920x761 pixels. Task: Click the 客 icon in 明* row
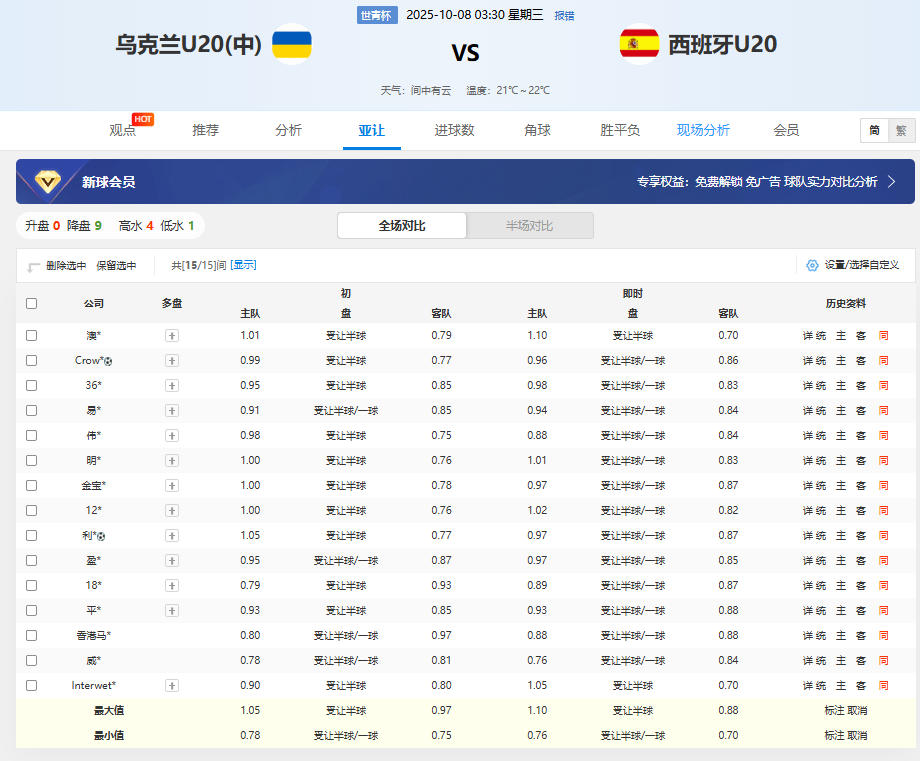[861, 461]
